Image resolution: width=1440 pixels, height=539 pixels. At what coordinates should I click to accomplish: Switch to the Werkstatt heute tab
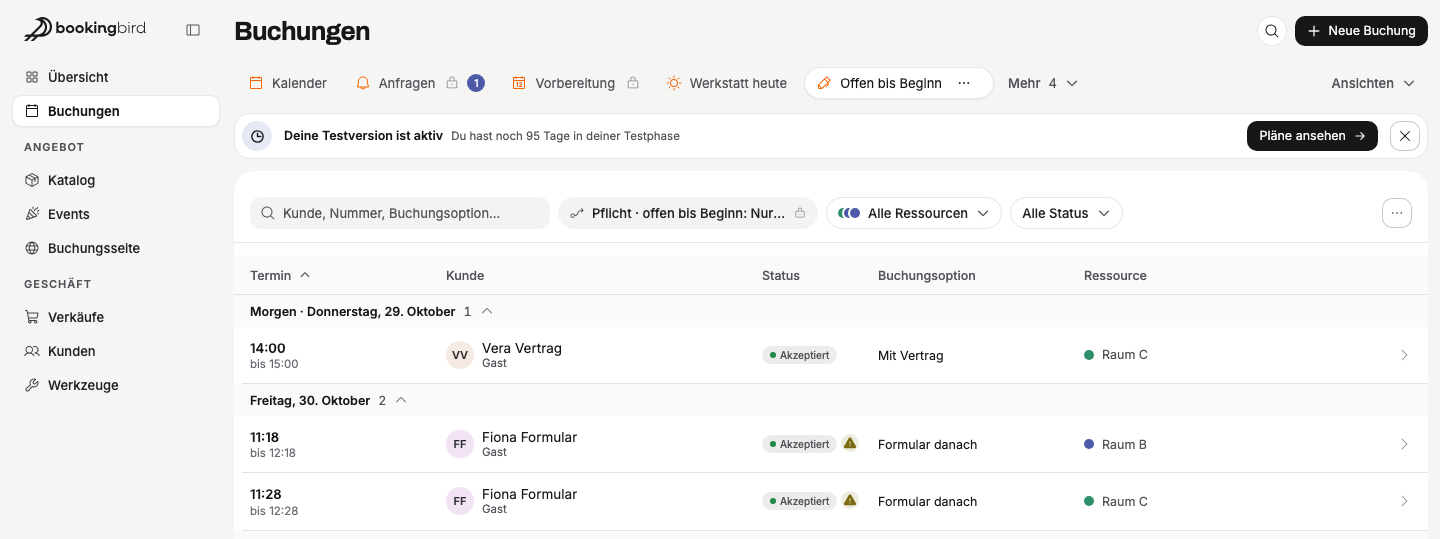tap(727, 83)
